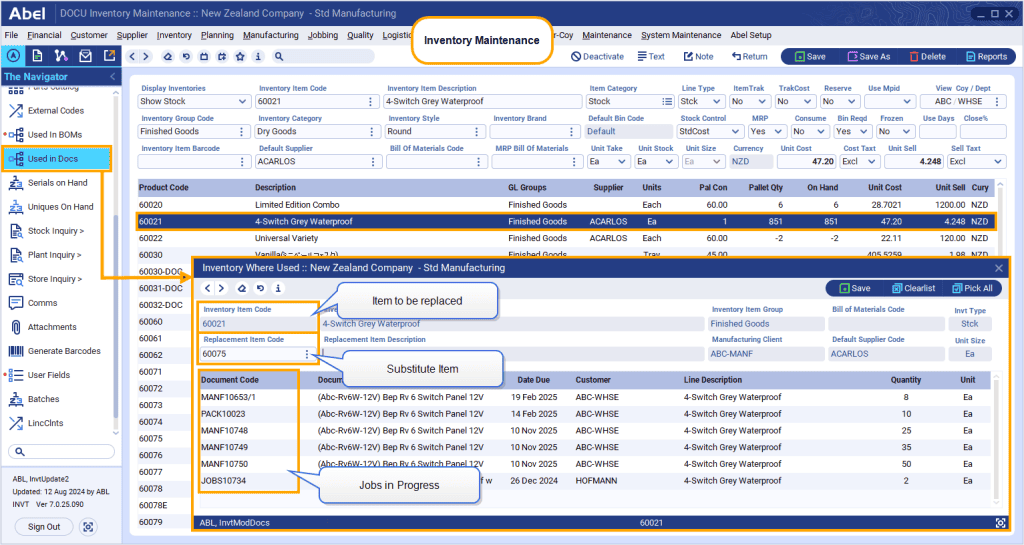Click the Save As toolbar button

click(x=868, y=57)
